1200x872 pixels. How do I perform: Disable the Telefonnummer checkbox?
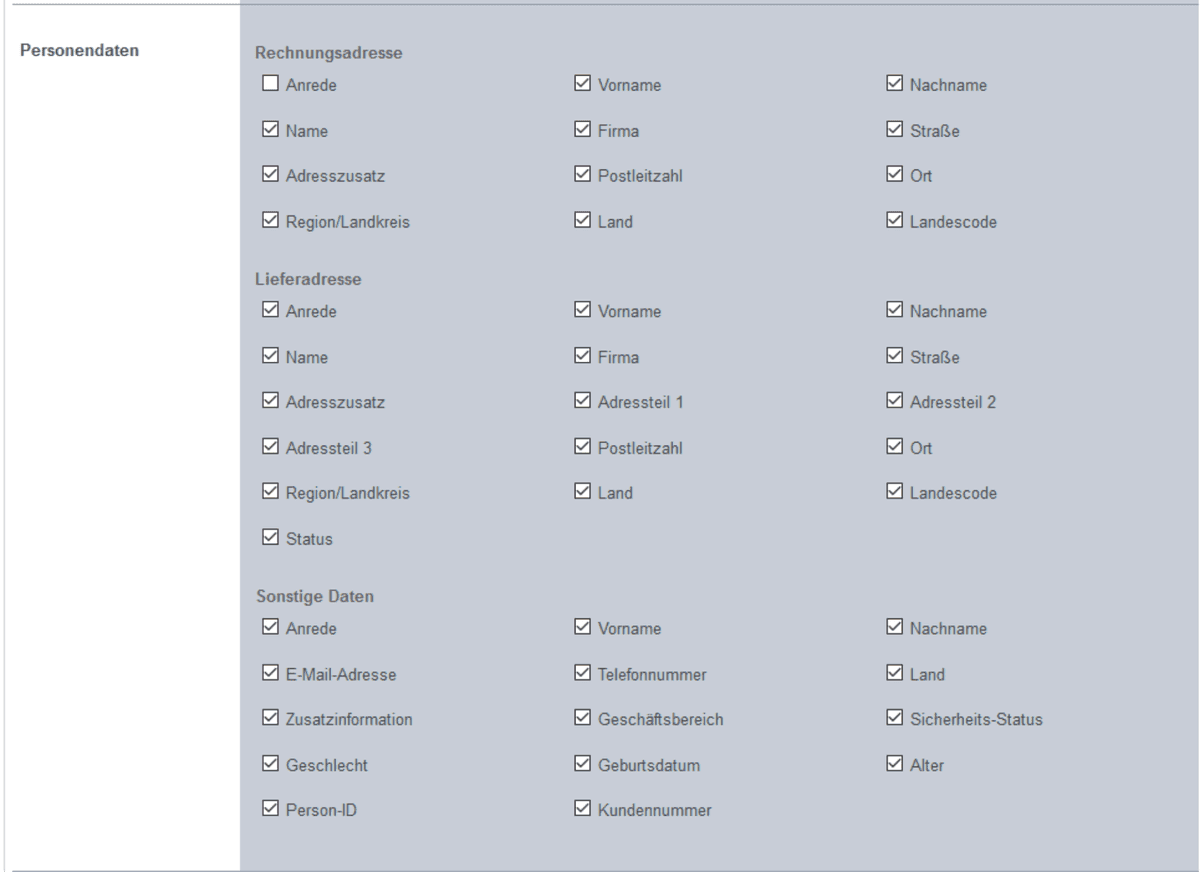point(582,674)
